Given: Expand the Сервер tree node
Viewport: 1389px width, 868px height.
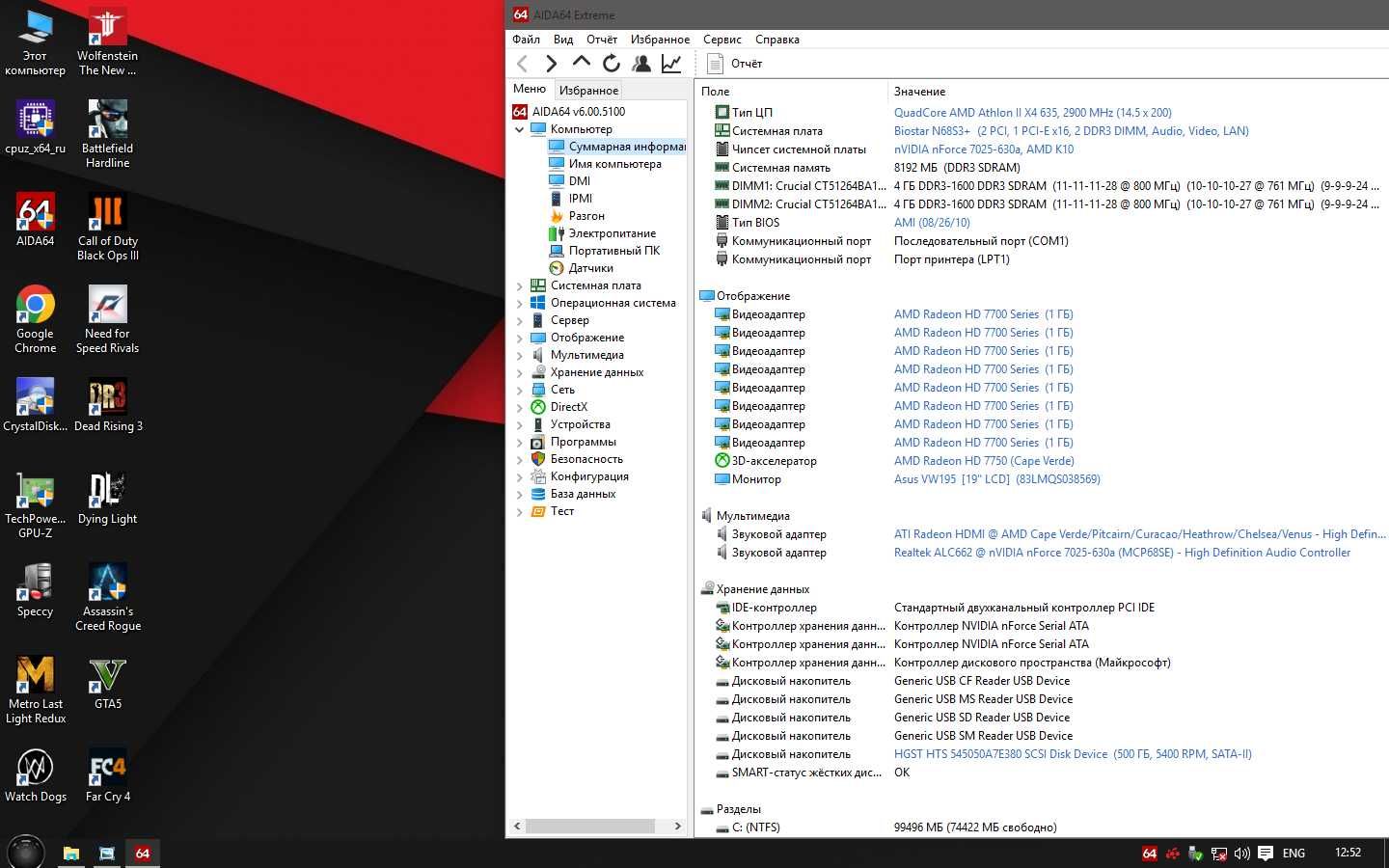Looking at the screenshot, I should [520, 320].
